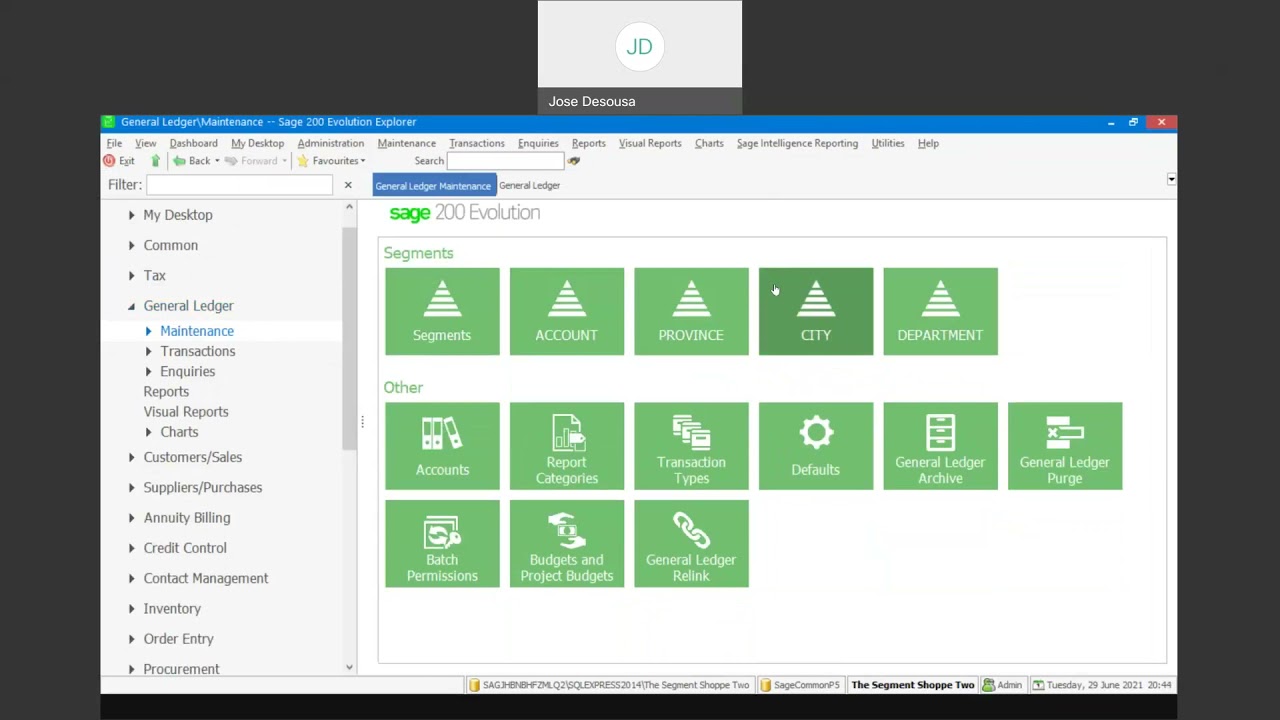1280x720 pixels.
Task: Click the red Exit icon
Action: pos(109,161)
